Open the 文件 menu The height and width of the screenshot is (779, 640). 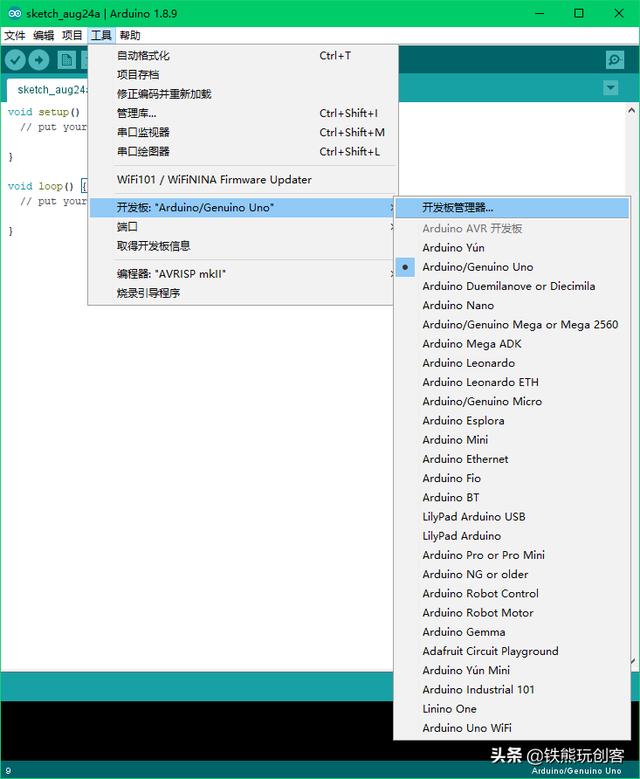click(x=15, y=35)
